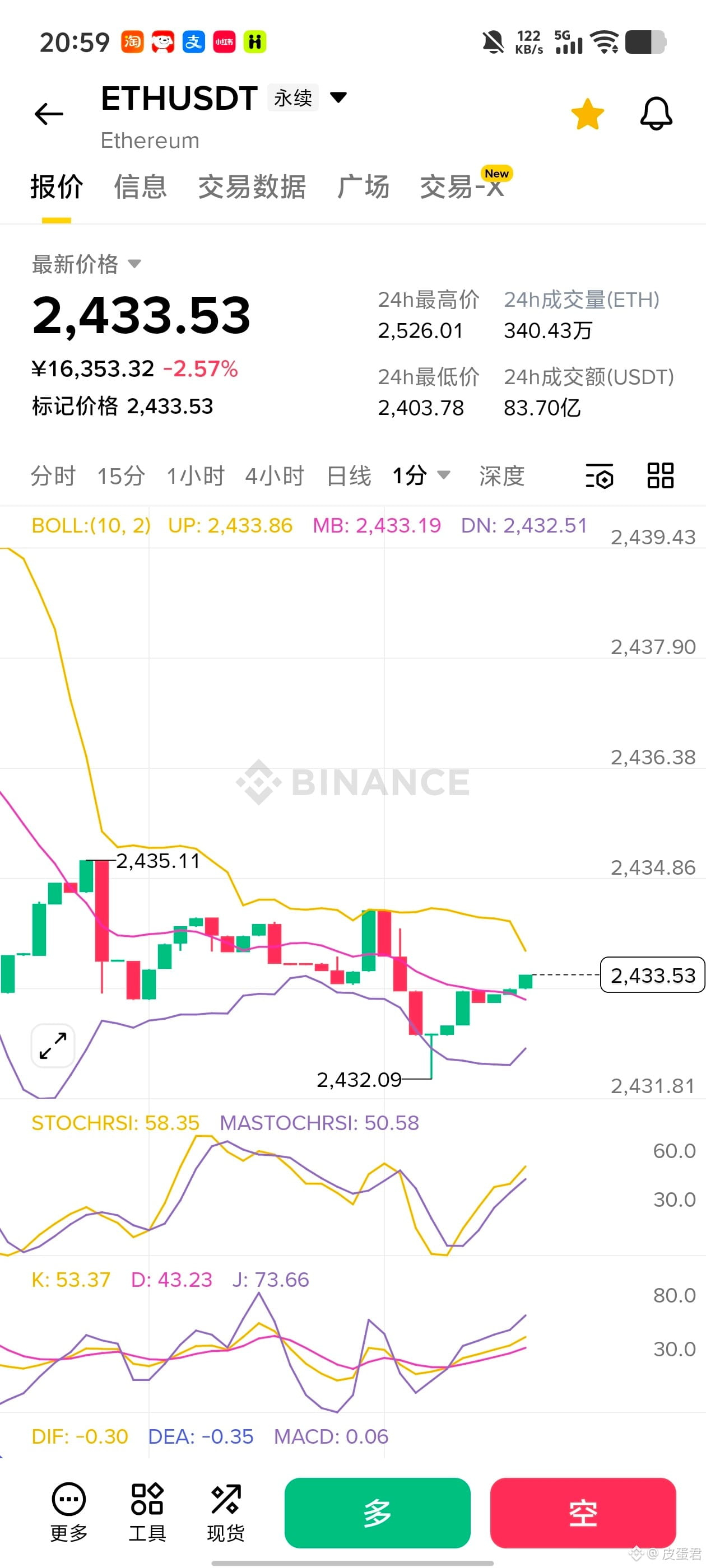706x1568 pixels.
Task: Tap the battery indicator in status bar
Action: 645,42
